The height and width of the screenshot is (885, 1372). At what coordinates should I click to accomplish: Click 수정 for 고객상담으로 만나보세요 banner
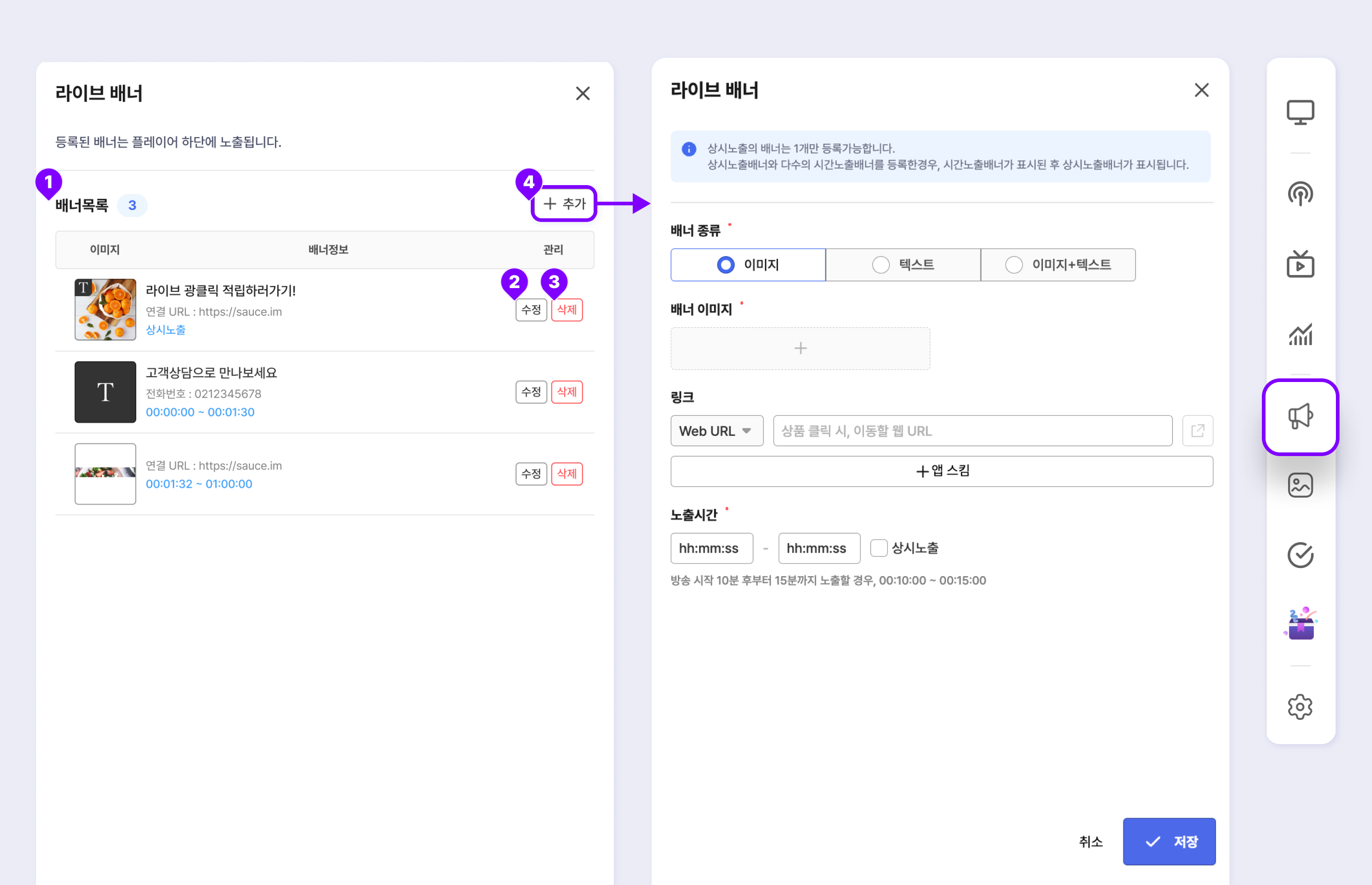point(531,392)
